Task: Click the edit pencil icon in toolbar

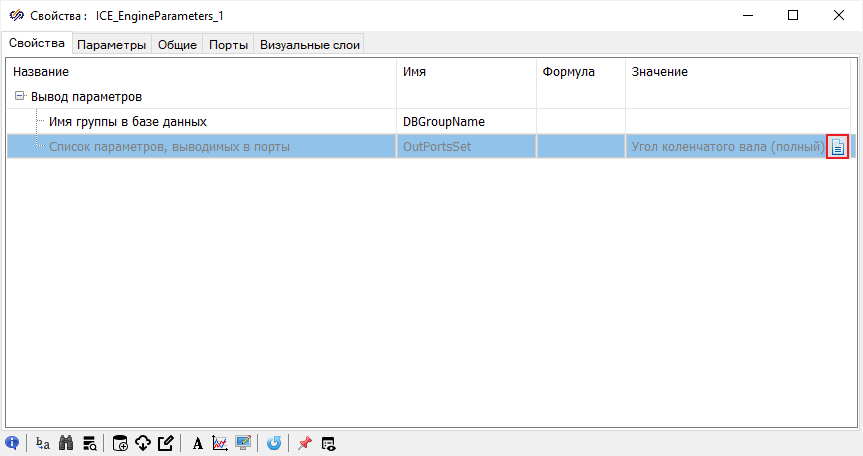Action: pyautogui.click(x=166, y=443)
